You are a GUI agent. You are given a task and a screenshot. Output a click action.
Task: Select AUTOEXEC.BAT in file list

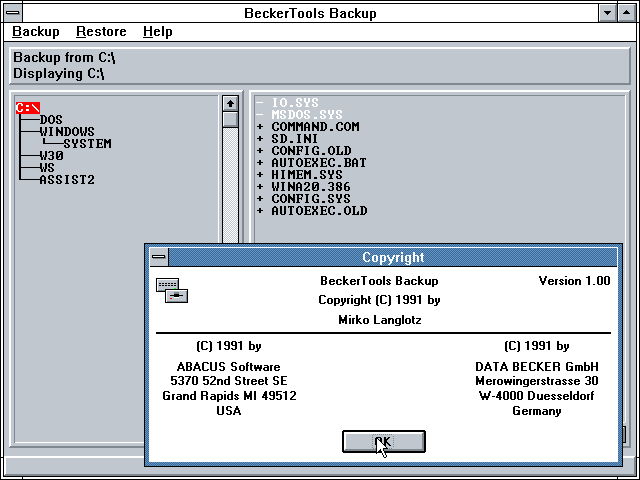click(x=319, y=162)
